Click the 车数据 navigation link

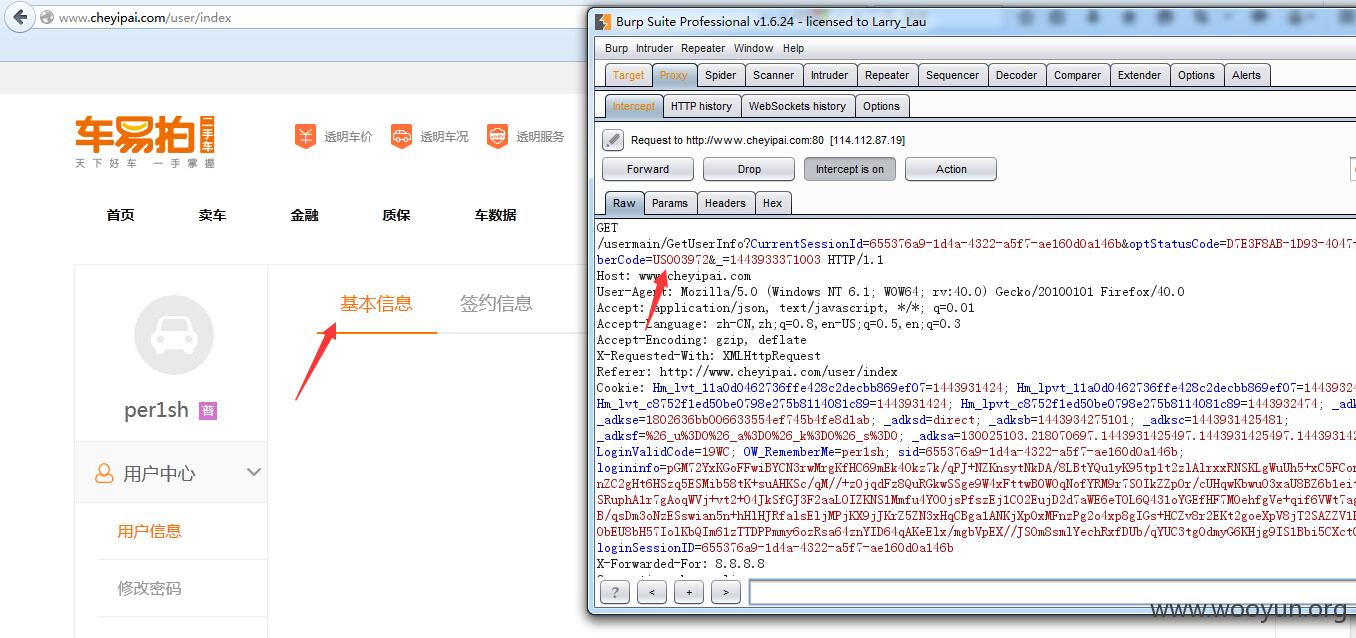(x=495, y=215)
